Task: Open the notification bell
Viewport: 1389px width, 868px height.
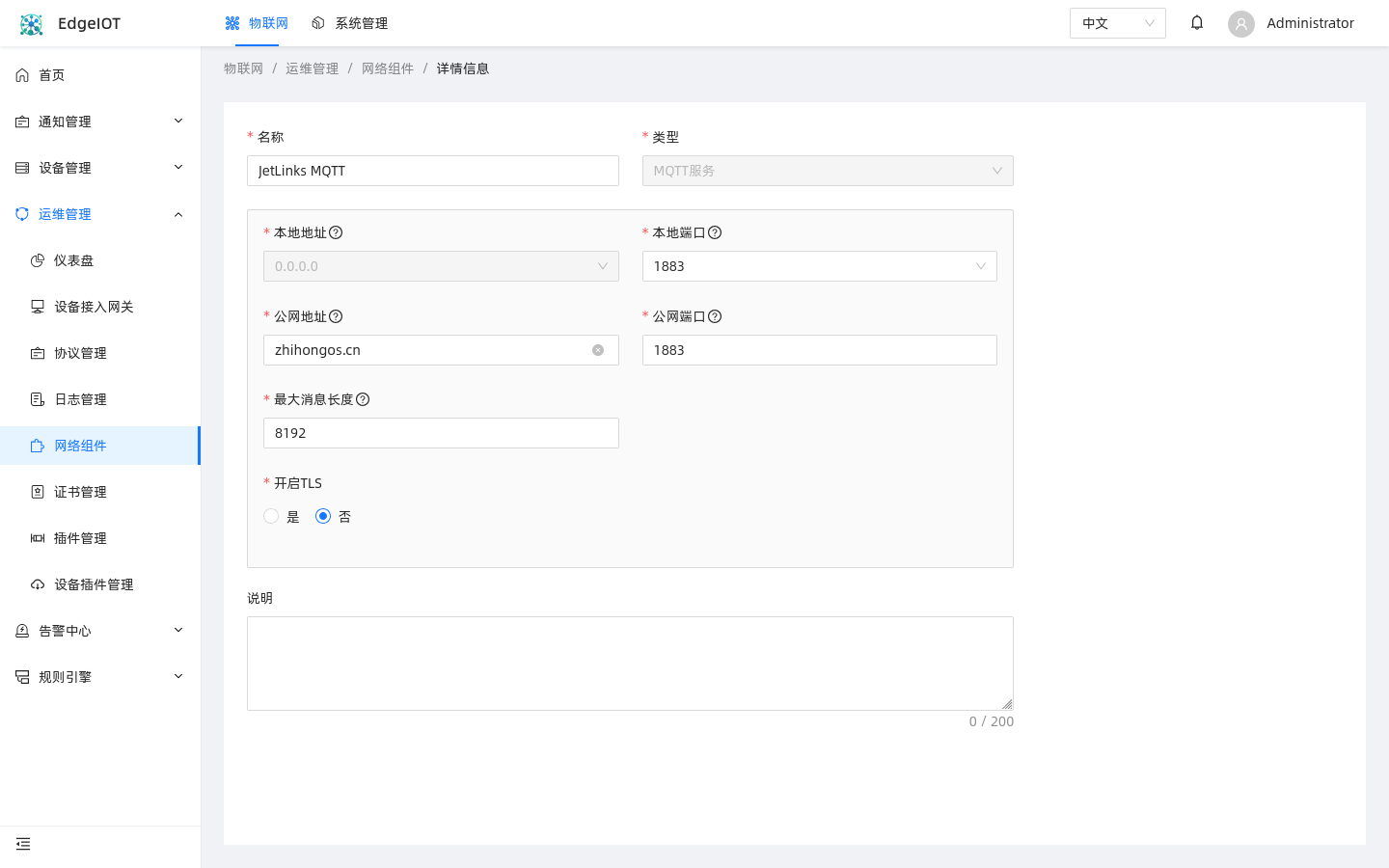Action: point(1197,22)
